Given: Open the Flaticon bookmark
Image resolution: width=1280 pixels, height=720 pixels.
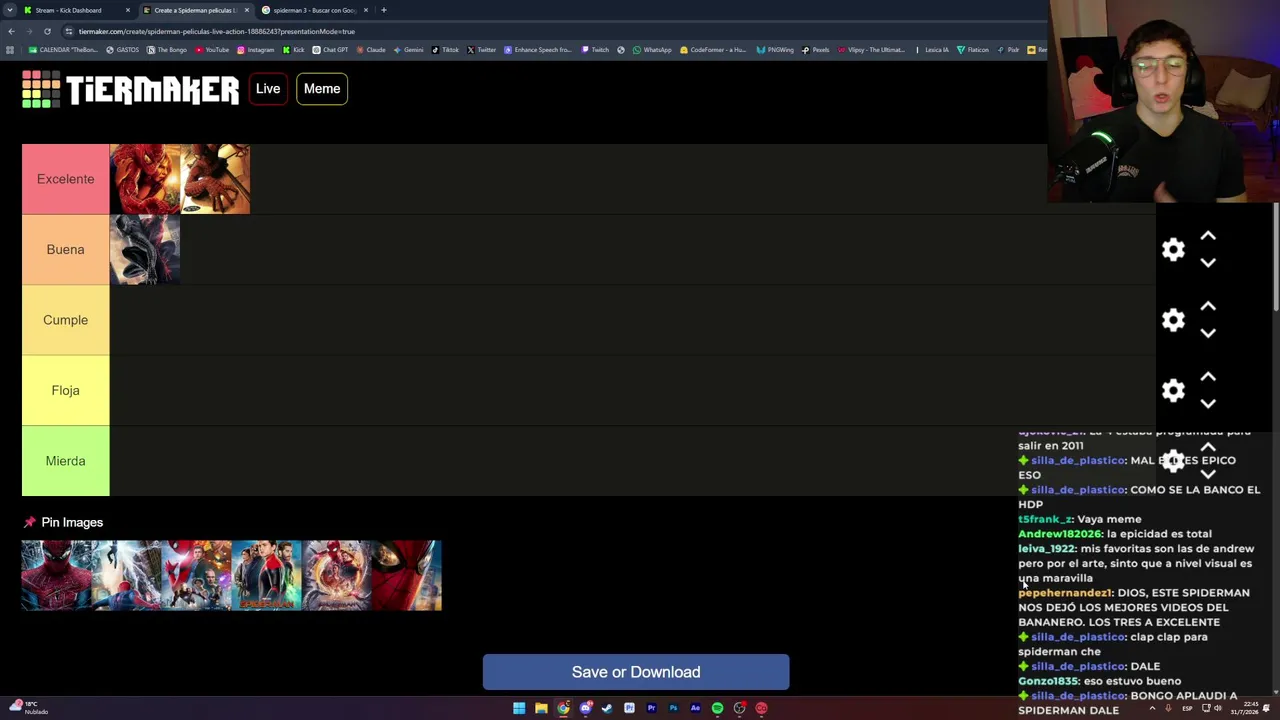Looking at the screenshot, I should (x=973, y=50).
